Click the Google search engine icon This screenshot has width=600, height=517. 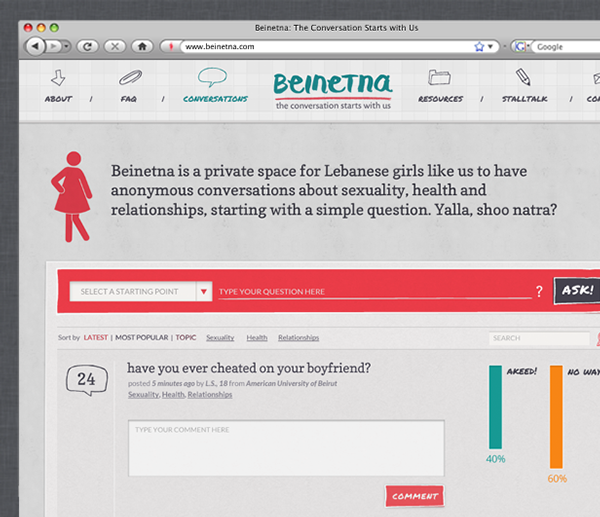point(520,47)
